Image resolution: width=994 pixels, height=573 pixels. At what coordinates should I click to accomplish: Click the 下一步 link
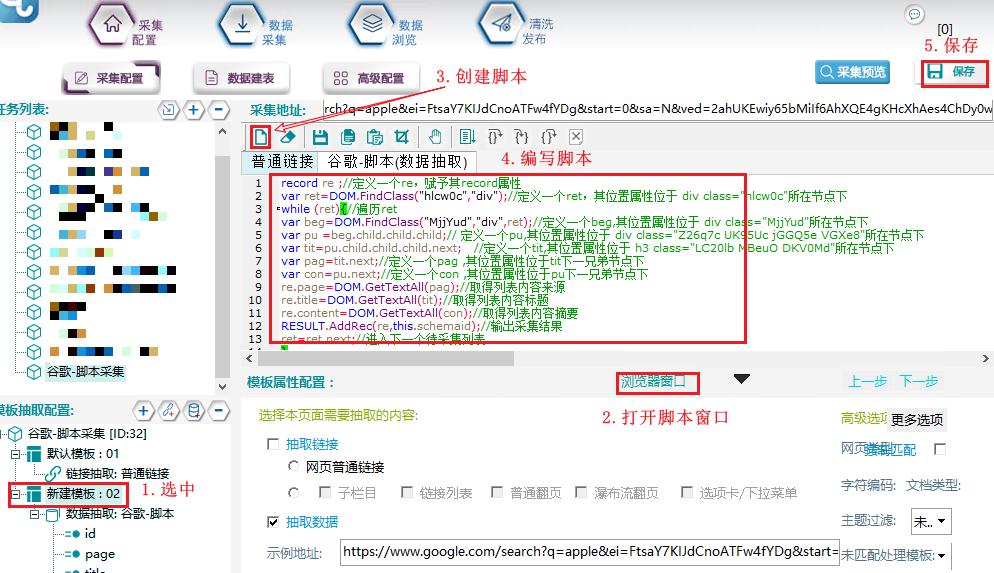919,381
